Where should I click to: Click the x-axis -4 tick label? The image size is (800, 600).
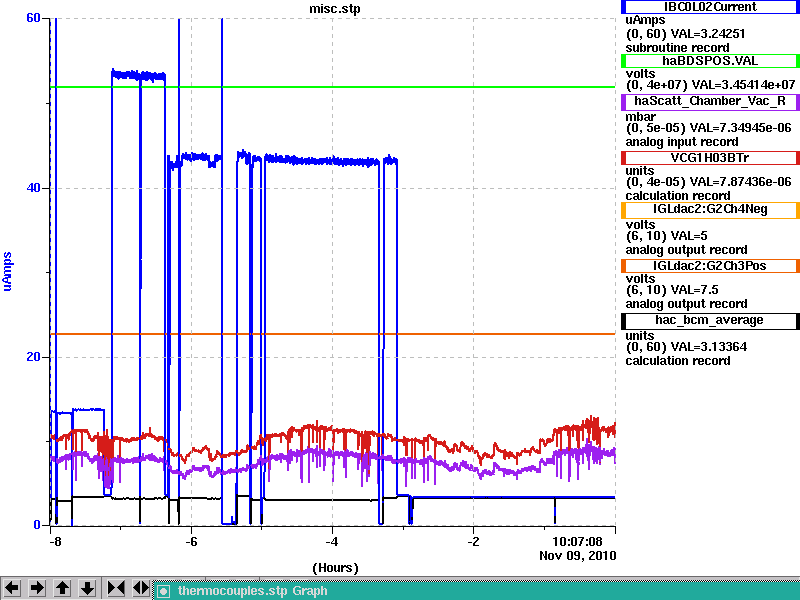pos(332,542)
